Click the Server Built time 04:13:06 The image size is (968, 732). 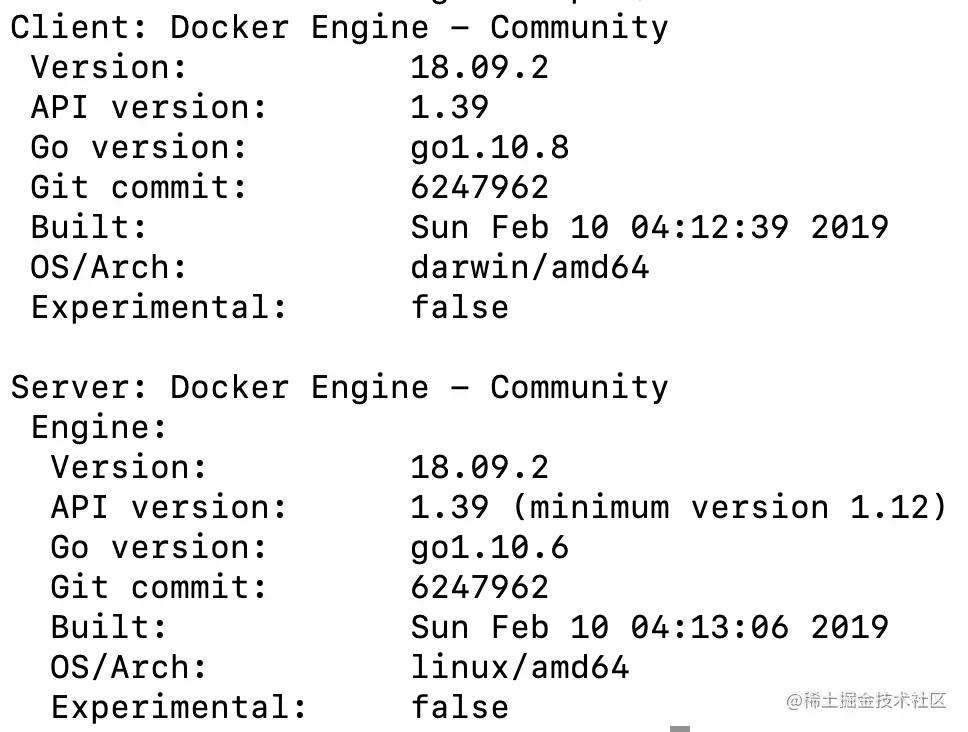tap(709, 627)
